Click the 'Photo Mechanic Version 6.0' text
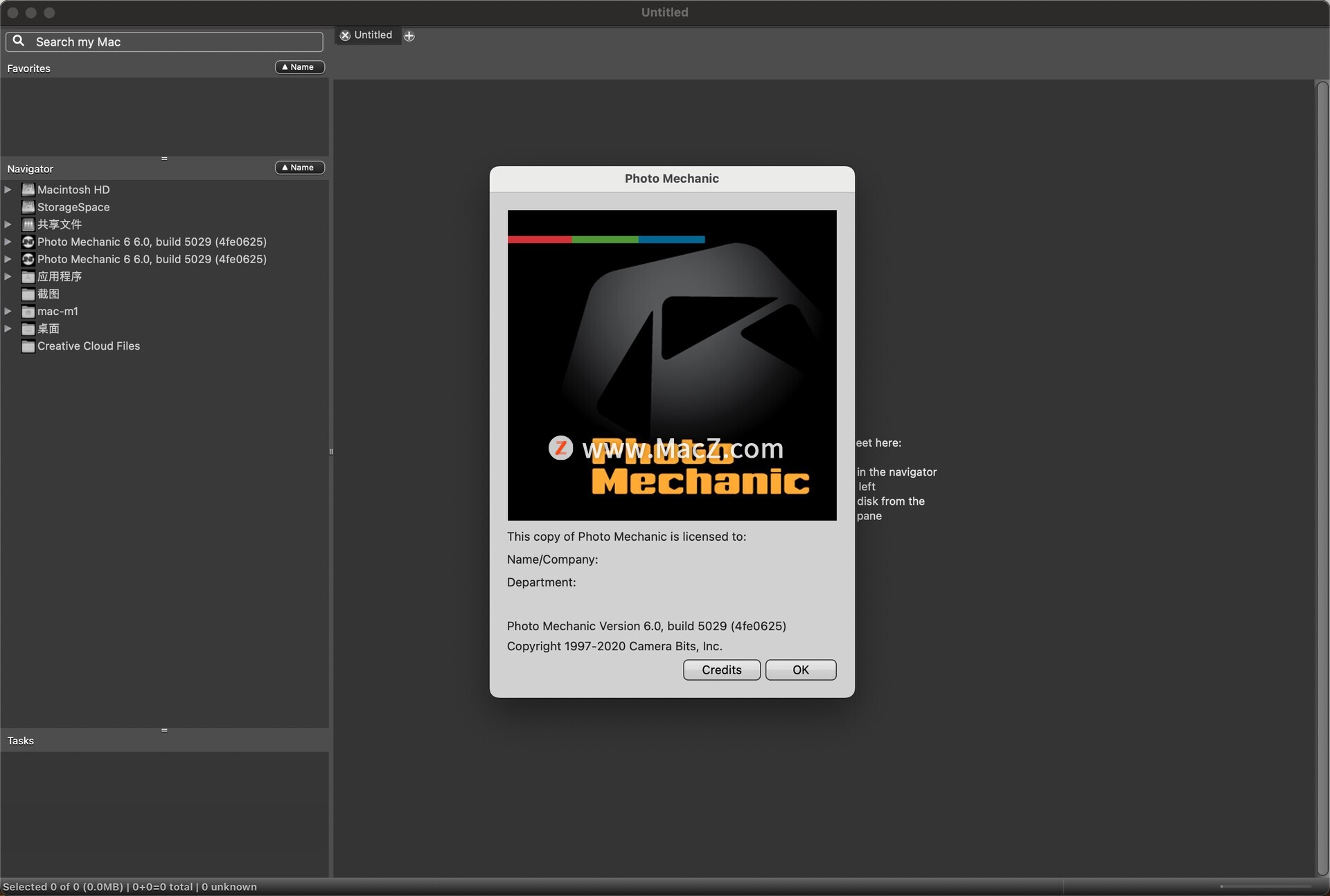This screenshot has width=1330, height=896. [646, 626]
